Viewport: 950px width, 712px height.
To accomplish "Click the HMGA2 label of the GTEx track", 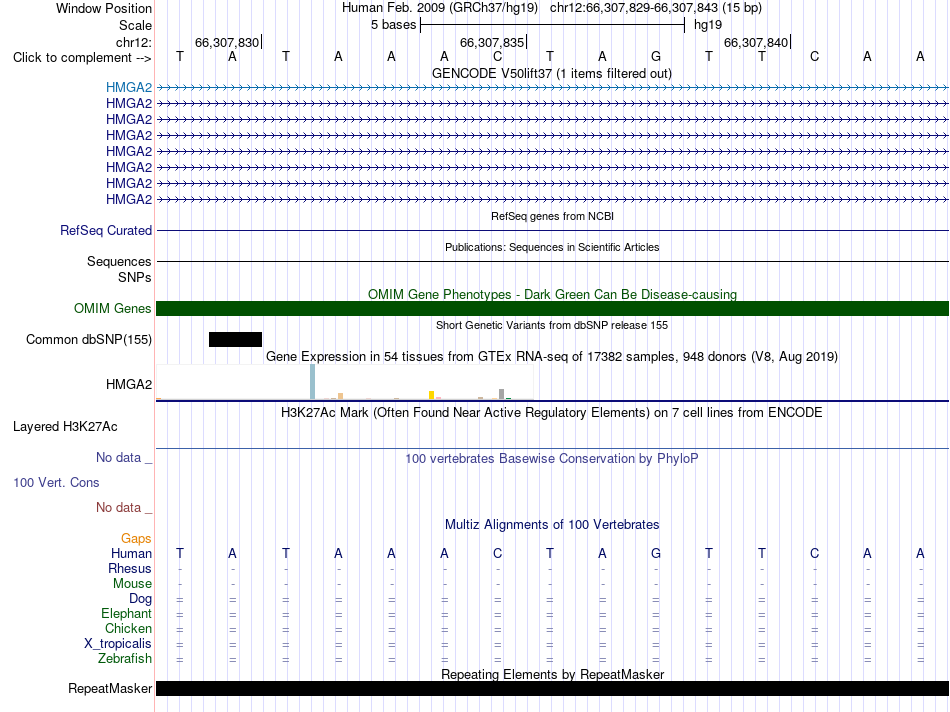I will (128, 384).
